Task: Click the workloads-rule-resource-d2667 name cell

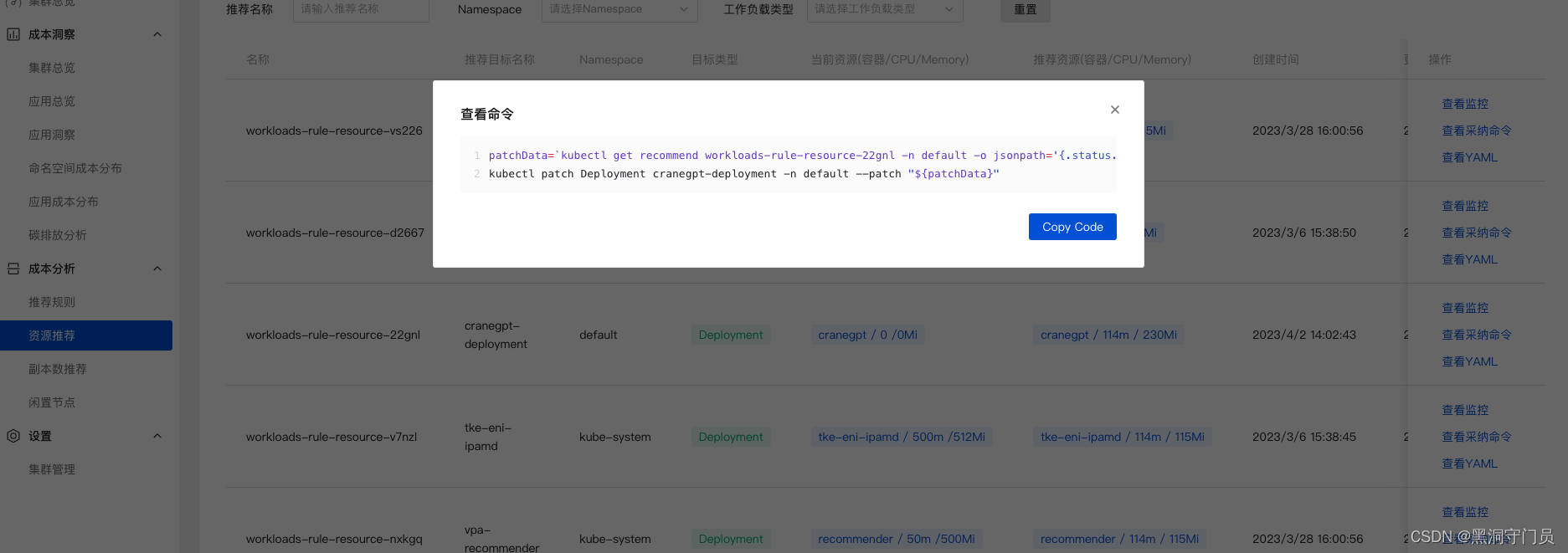Action: click(335, 233)
